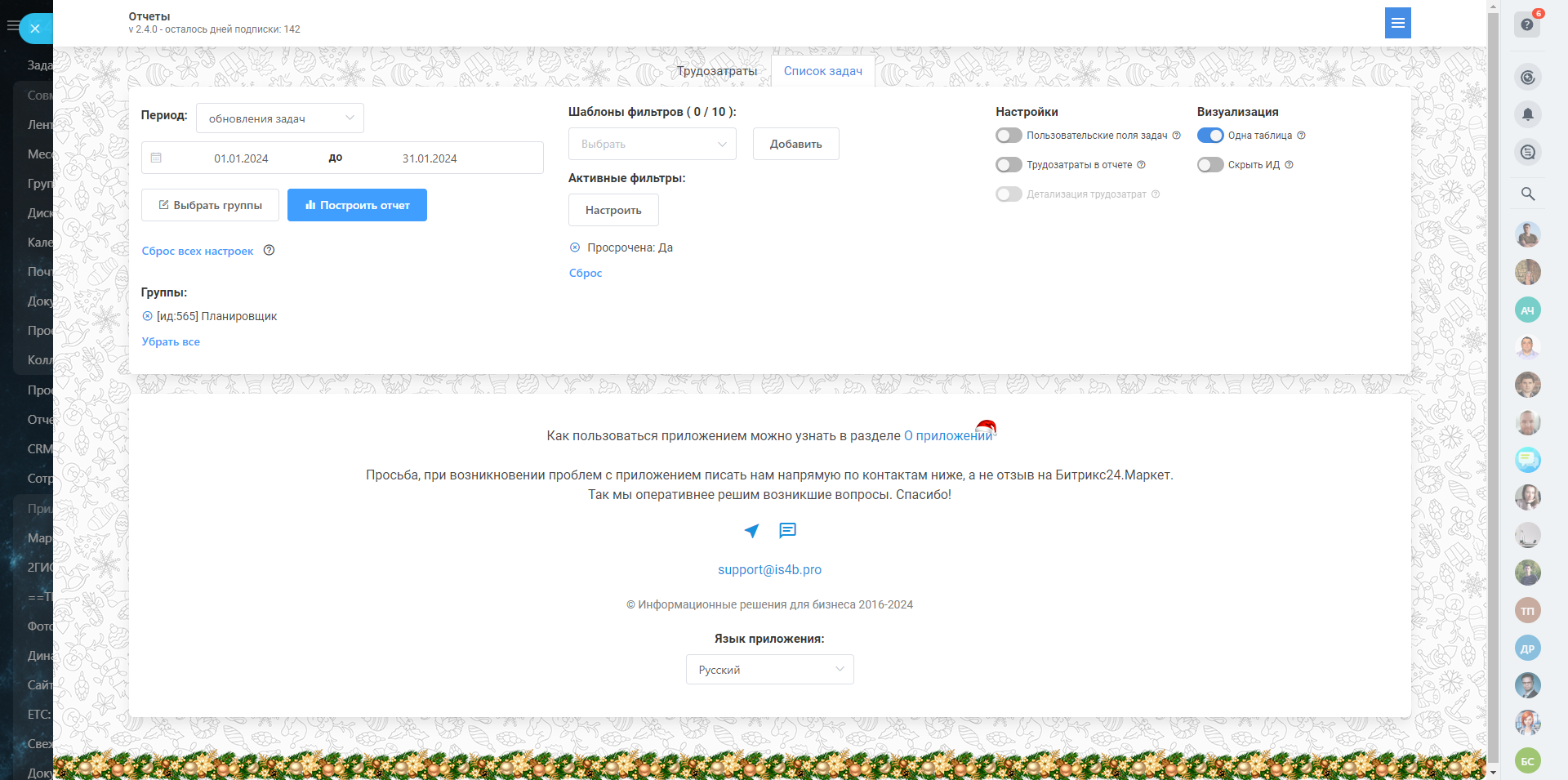Open the CoPilot icon in right sidebar

click(x=1528, y=77)
